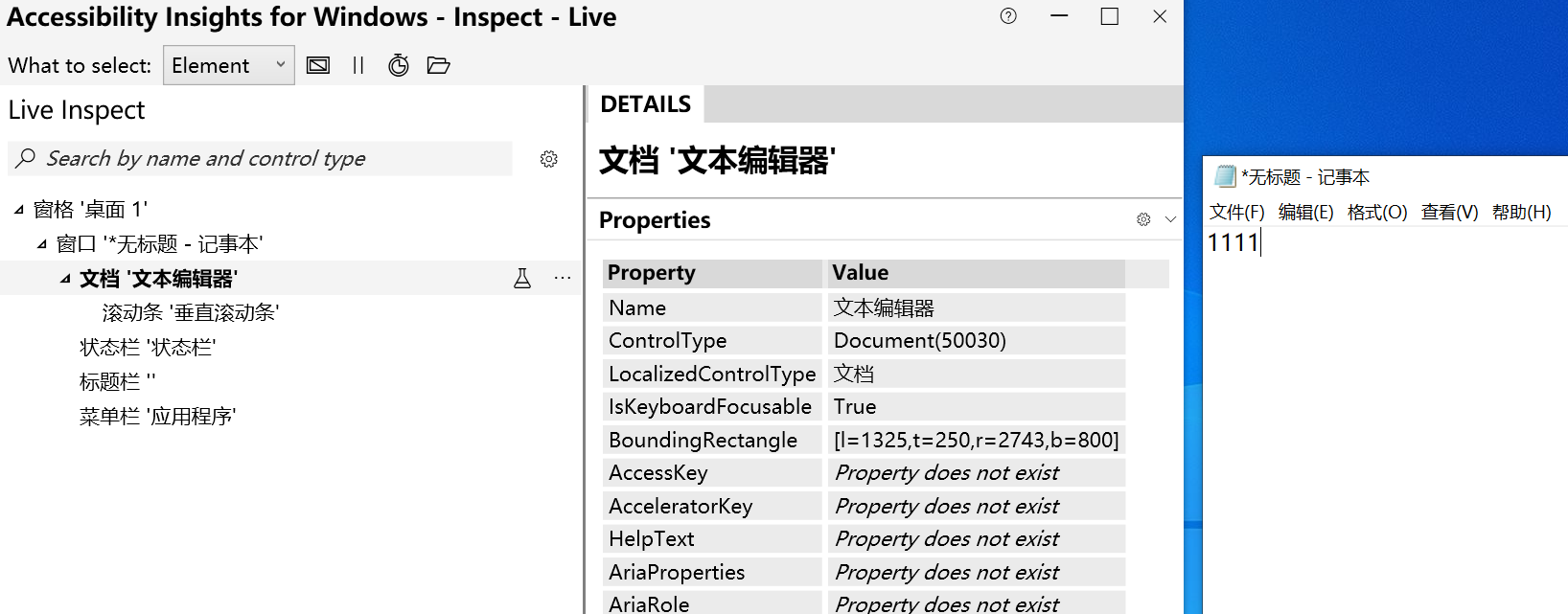This screenshot has width=1568, height=614.
Task: Open Notepad's 文件(F) menu
Action: coord(1236,212)
